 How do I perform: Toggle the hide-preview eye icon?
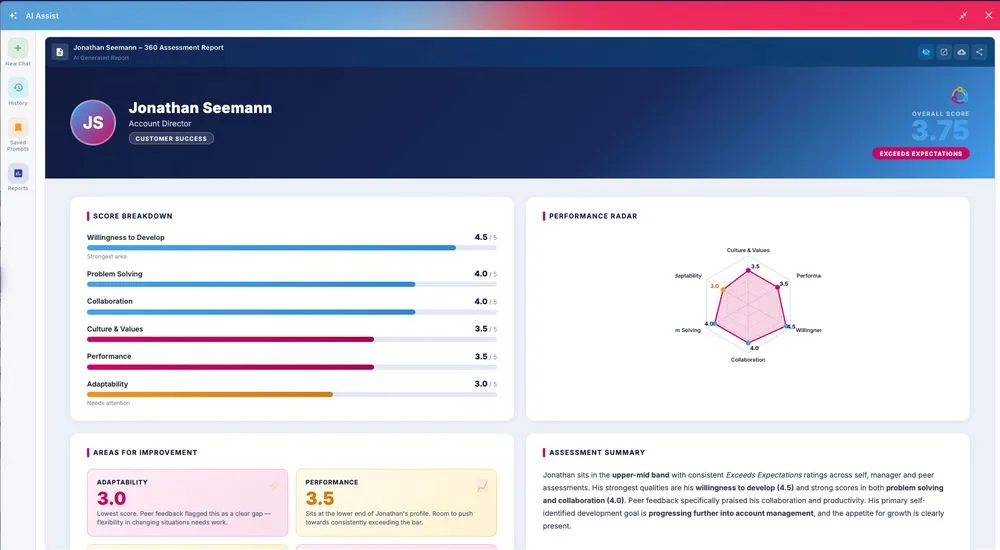coord(926,52)
